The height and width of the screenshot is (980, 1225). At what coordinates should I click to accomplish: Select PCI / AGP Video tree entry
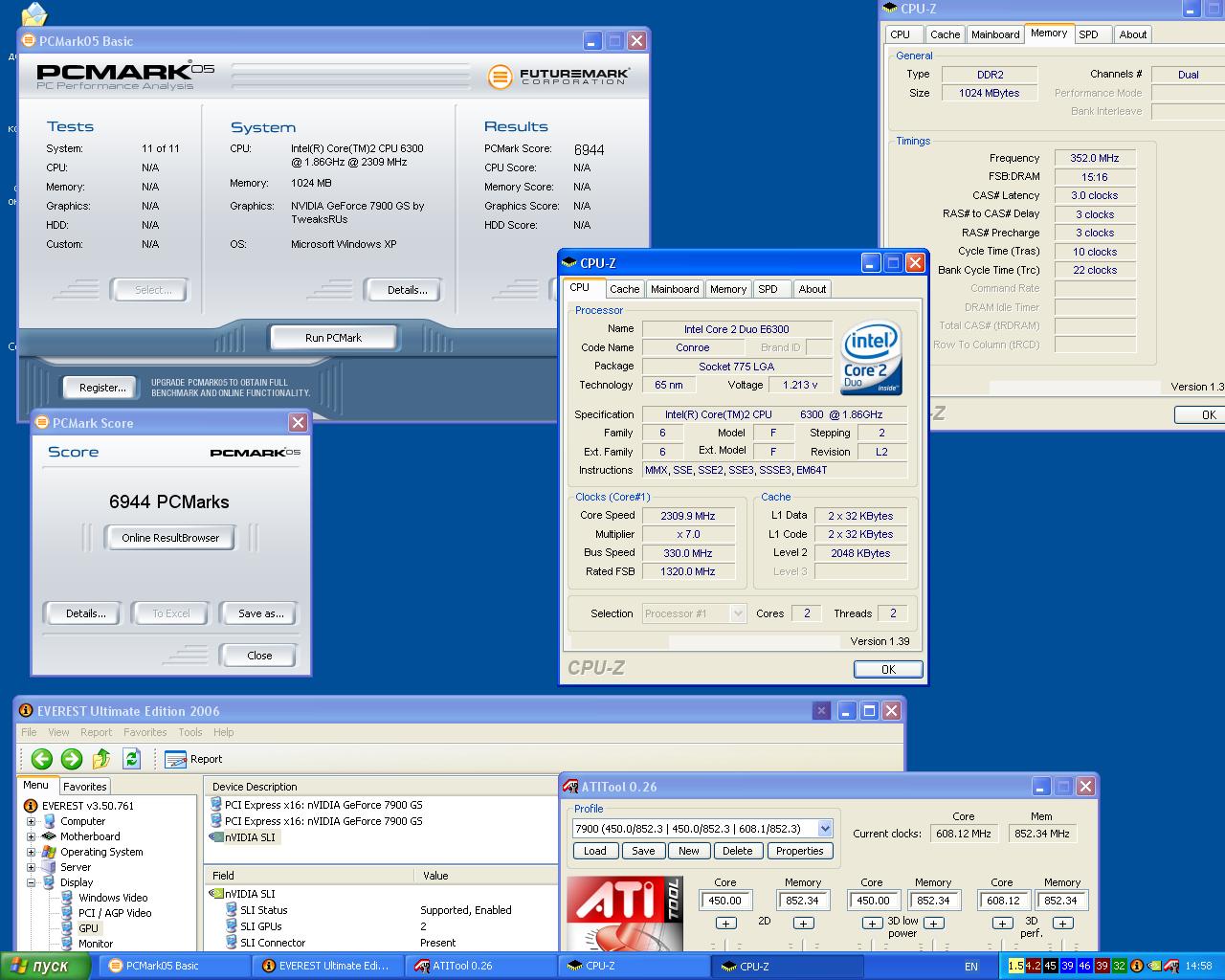[105, 913]
